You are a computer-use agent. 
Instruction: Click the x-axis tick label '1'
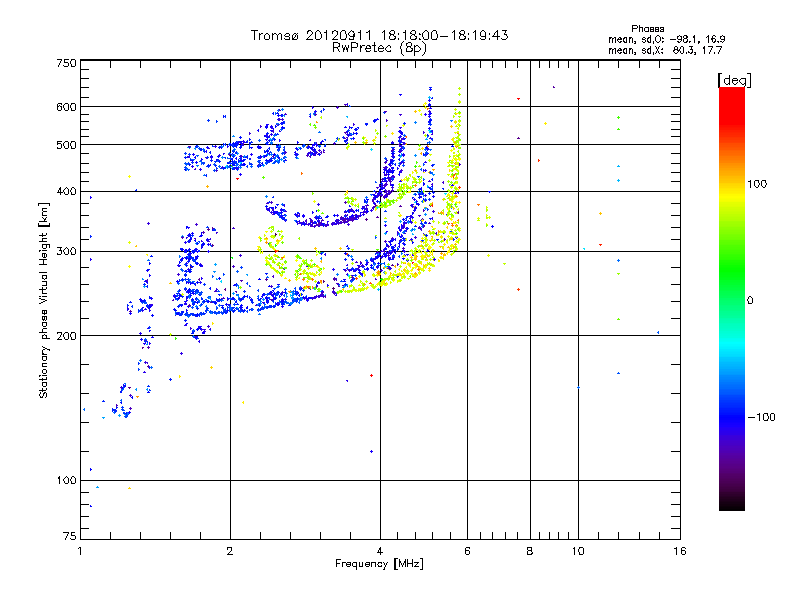tap(80, 551)
